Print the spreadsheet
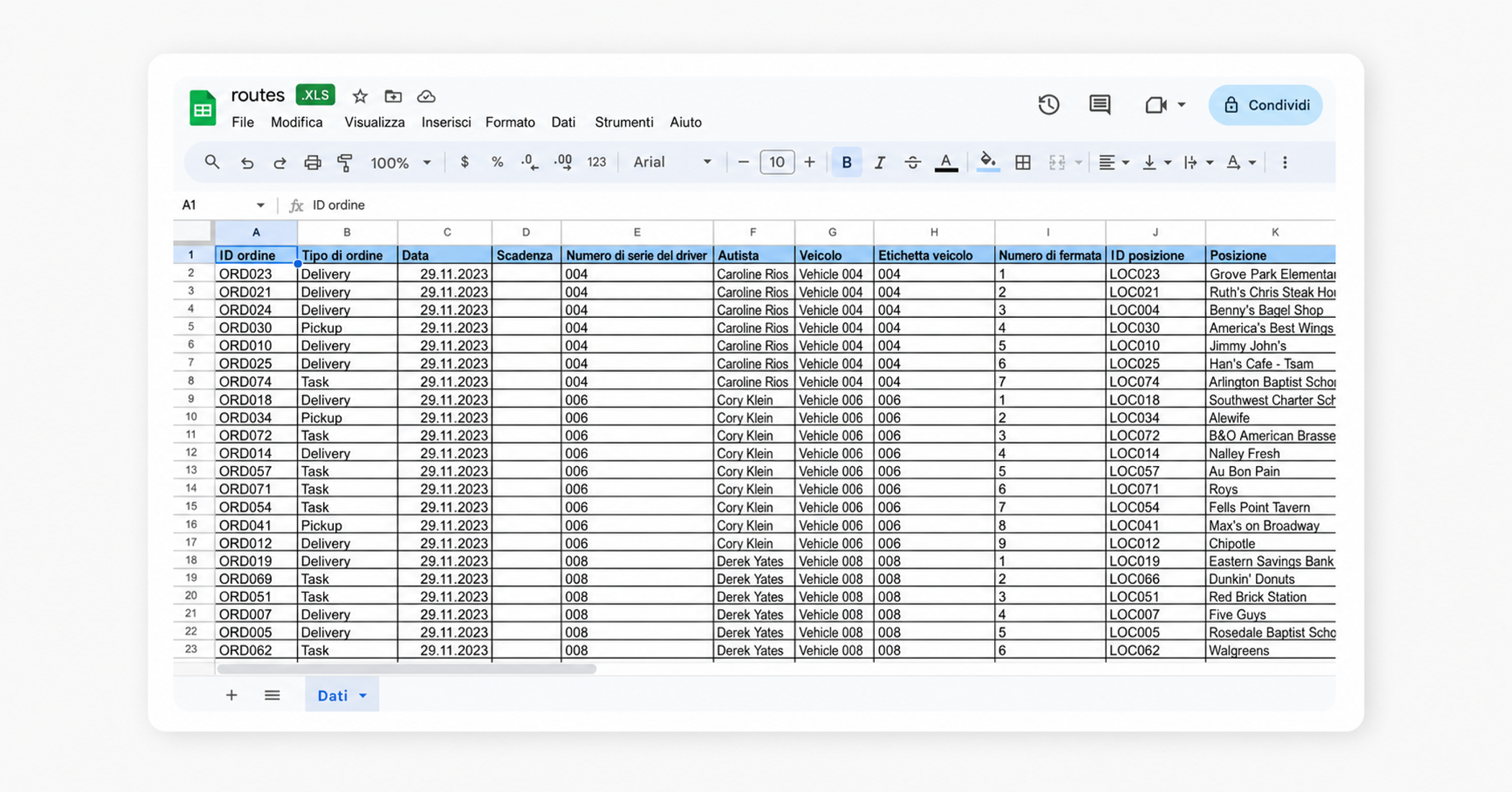The image size is (1512, 792). click(x=312, y=163)
